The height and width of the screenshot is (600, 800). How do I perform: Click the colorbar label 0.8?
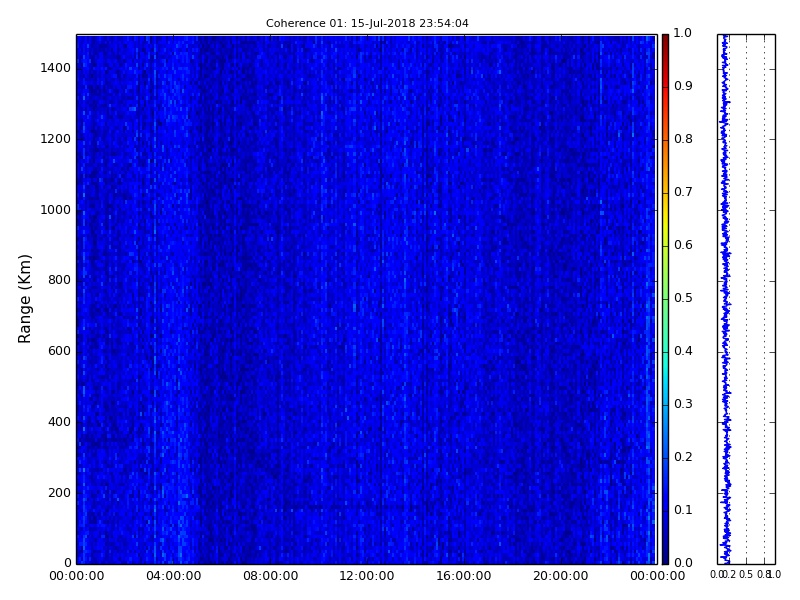[x=683, y=139]
